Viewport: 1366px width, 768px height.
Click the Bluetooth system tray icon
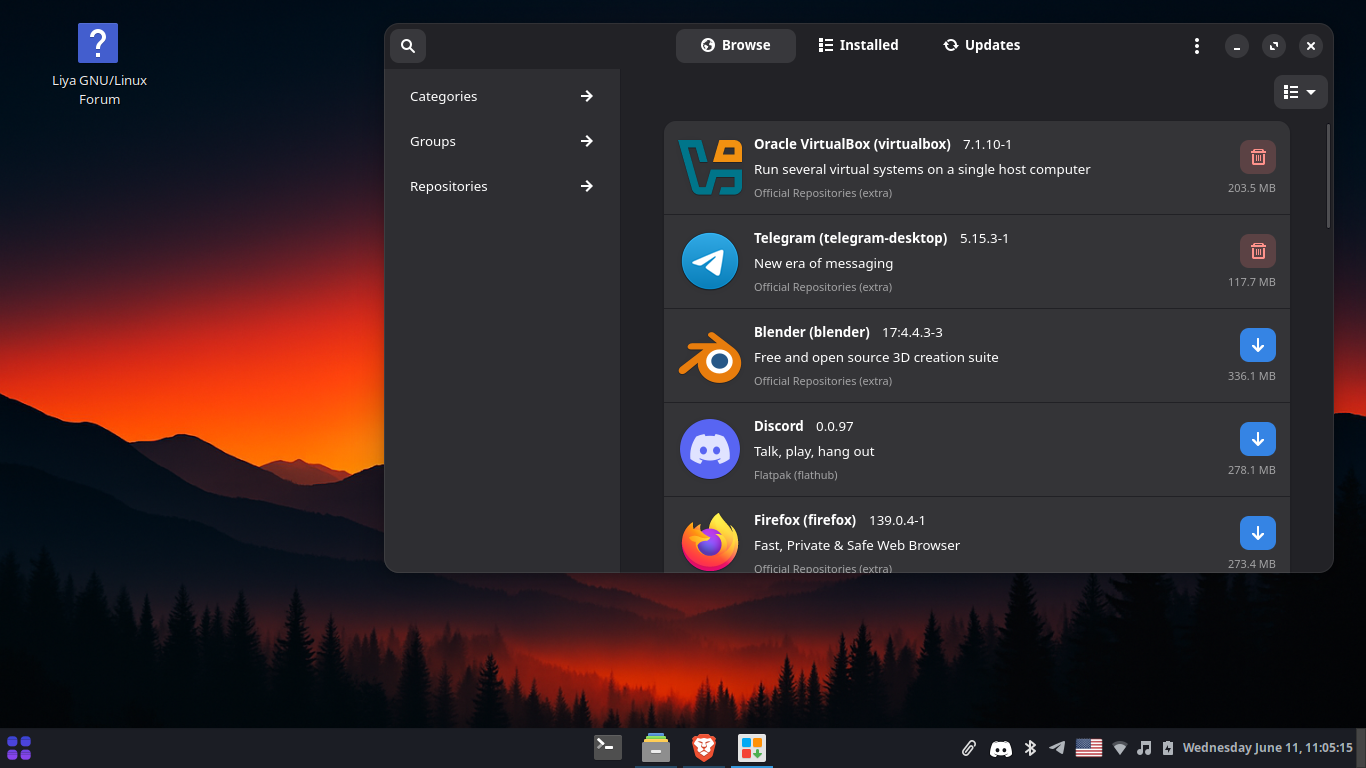coord(1030,747)
